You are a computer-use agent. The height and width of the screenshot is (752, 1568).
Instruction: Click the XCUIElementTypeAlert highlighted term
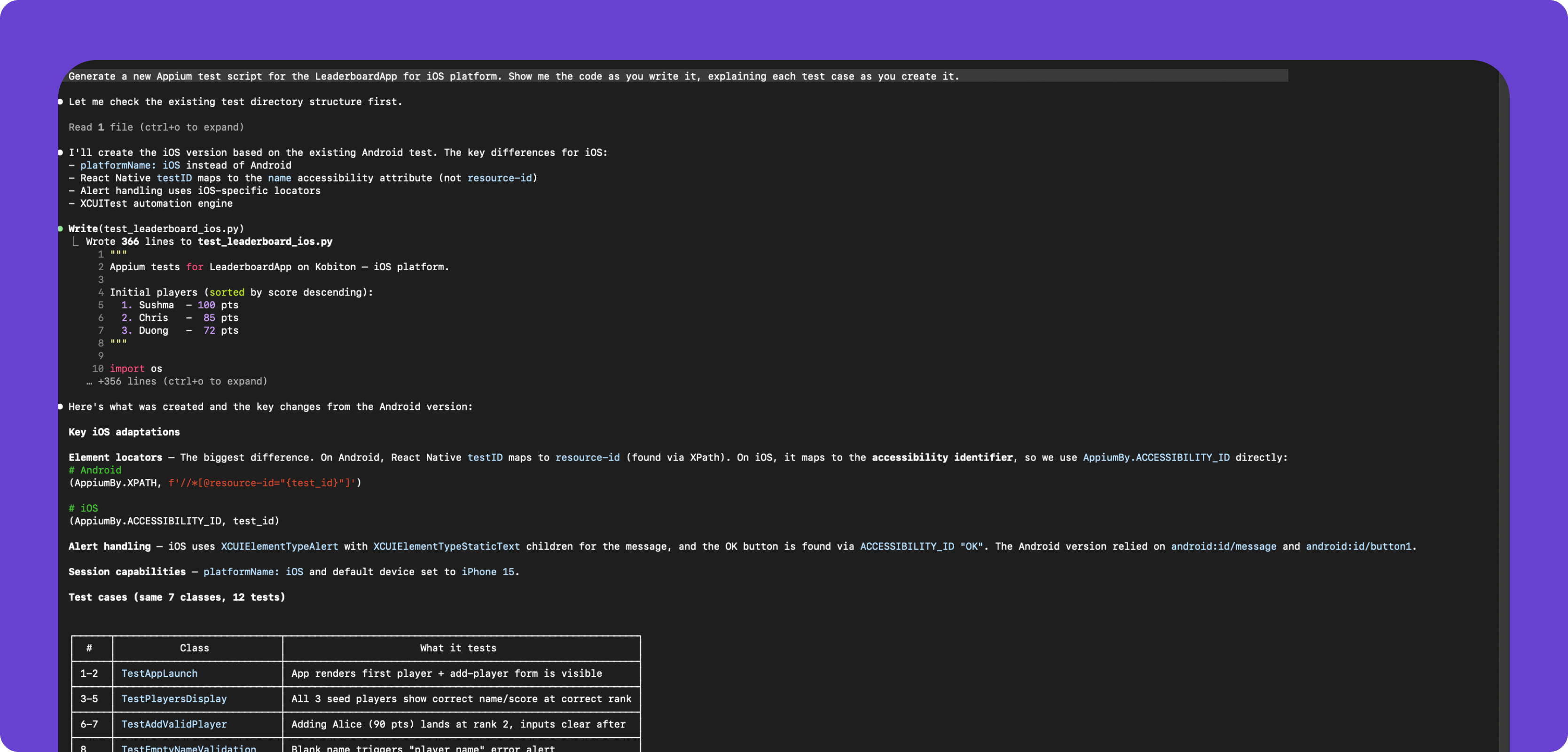pyautogui.click(x=279, y=546)
